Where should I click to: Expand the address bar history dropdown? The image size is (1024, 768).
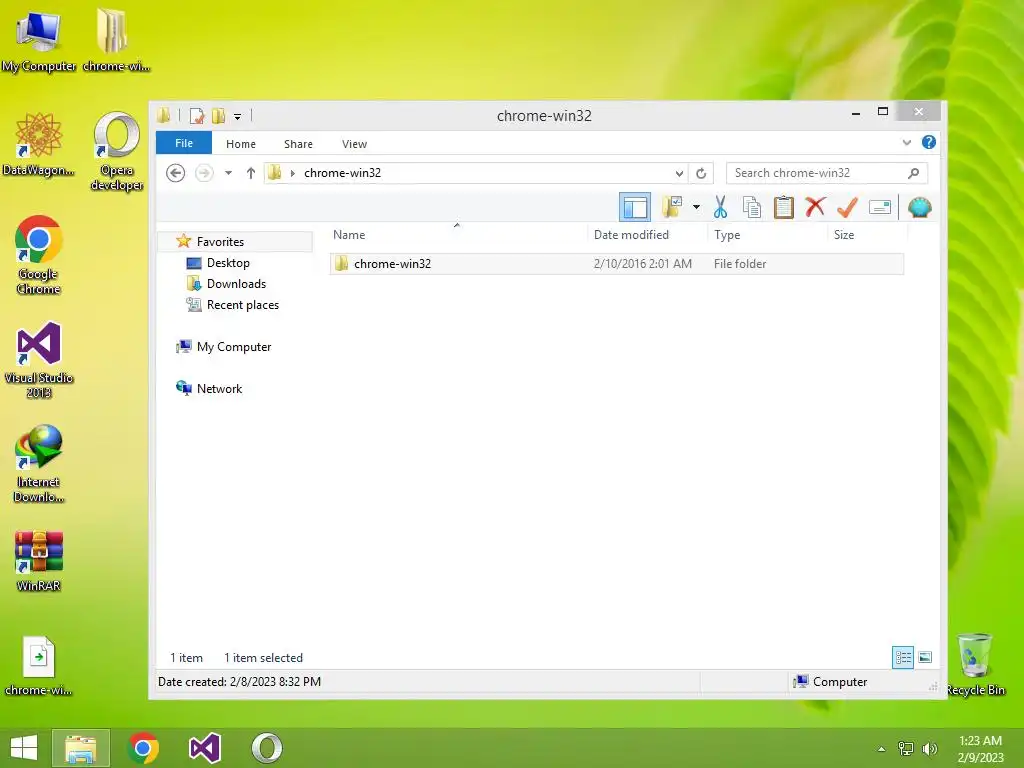pos(679,173)
